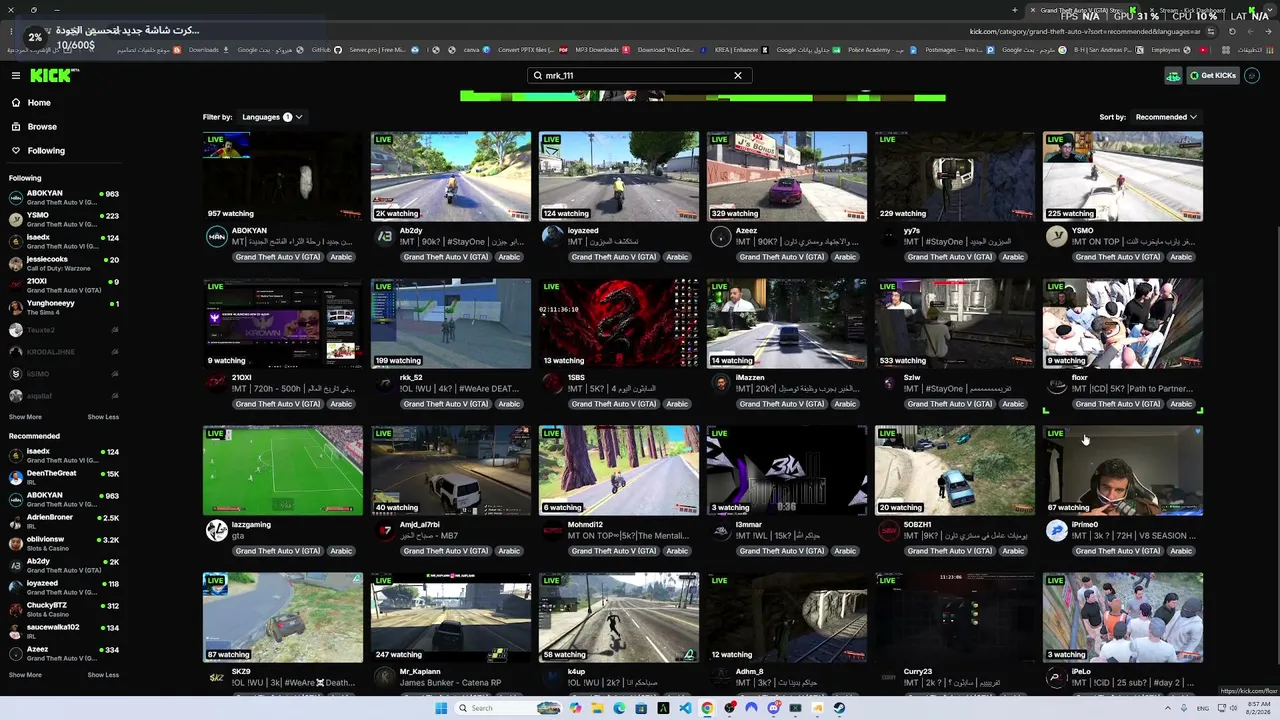Click iMazzen's avatar below the stream thumbnail
This screenshot has width=1280, height=720.
(x=720, y=383)
